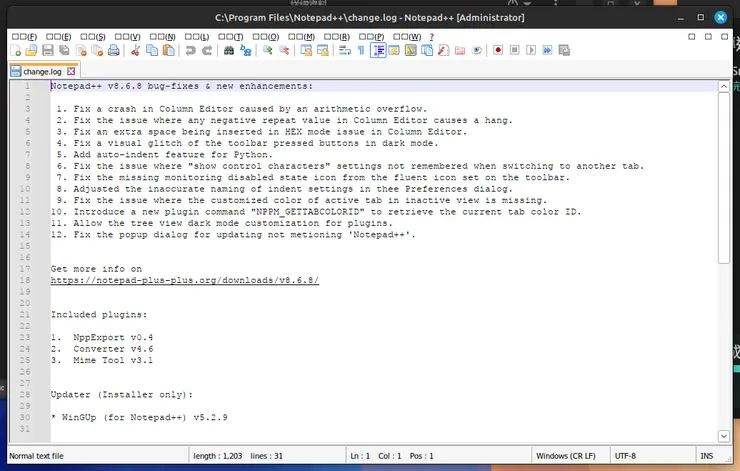
Task: Open the user defined language icon
Action: [394, 50]
